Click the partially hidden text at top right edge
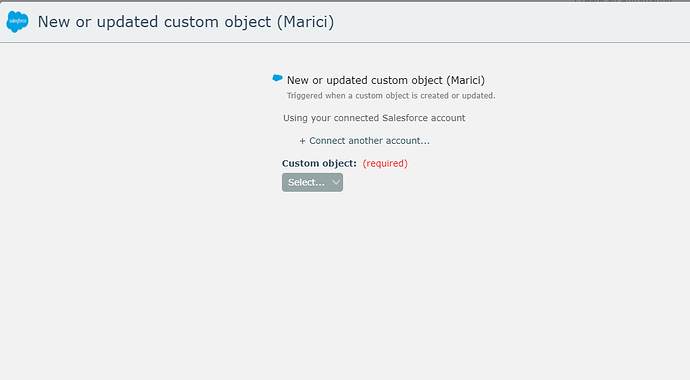This screenshot has width=690, height=380. pos(623,2)
